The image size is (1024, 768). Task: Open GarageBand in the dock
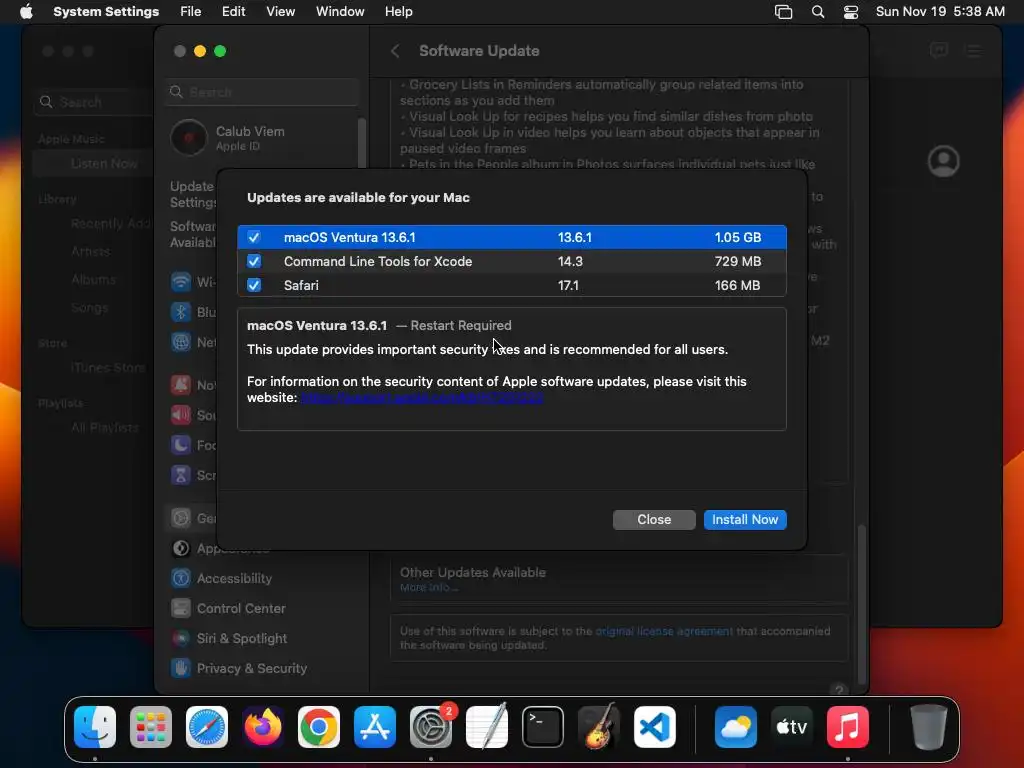tap(599, 727)
